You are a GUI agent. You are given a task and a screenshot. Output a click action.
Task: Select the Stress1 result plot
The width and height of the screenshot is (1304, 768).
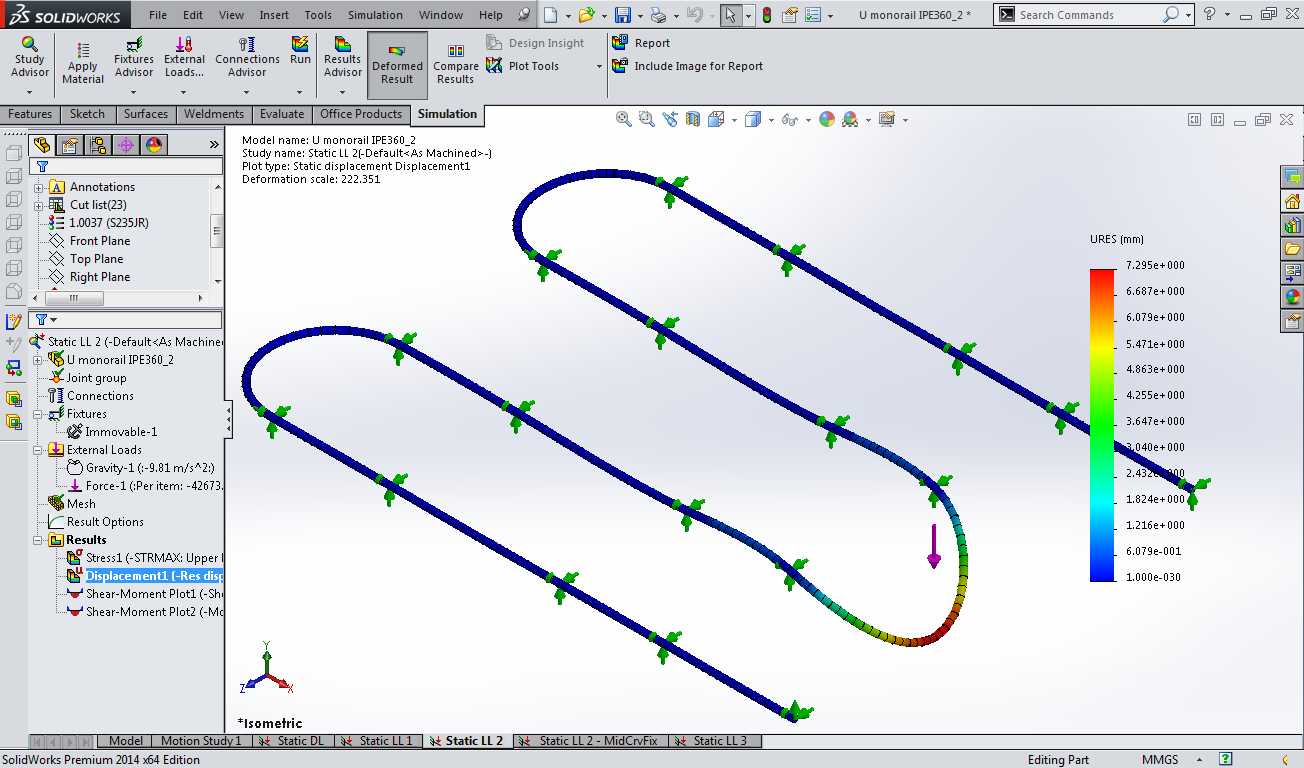tap(145, 558)
